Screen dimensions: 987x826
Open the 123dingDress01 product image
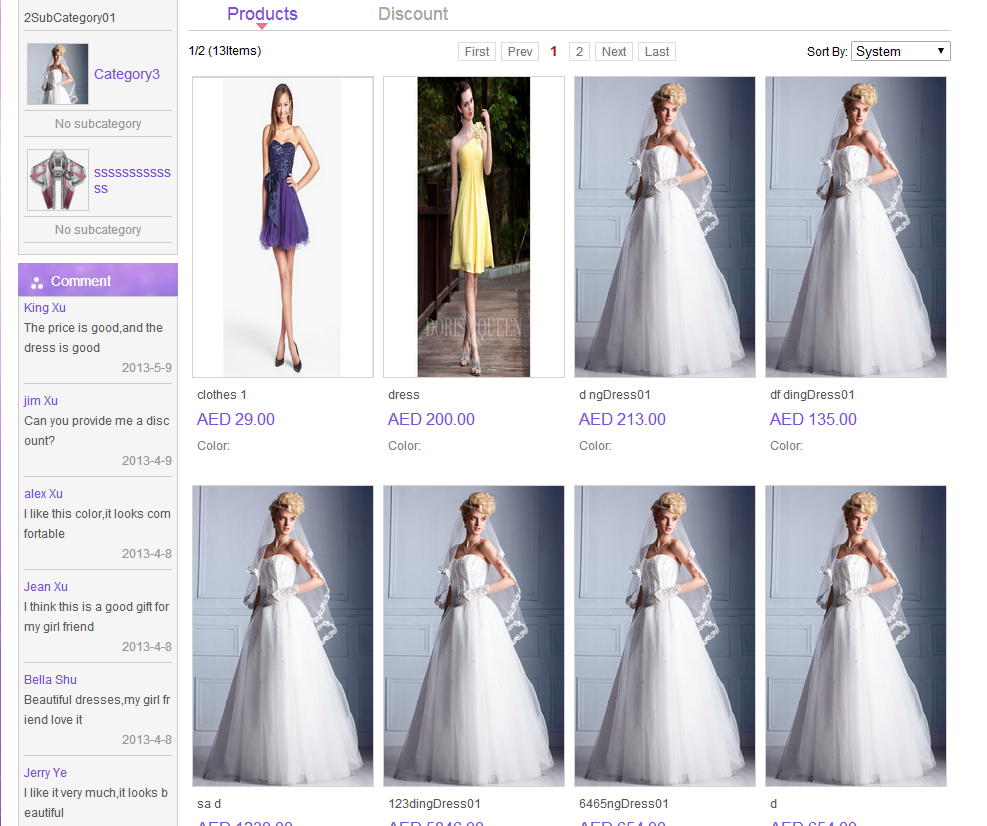(474, 636)
